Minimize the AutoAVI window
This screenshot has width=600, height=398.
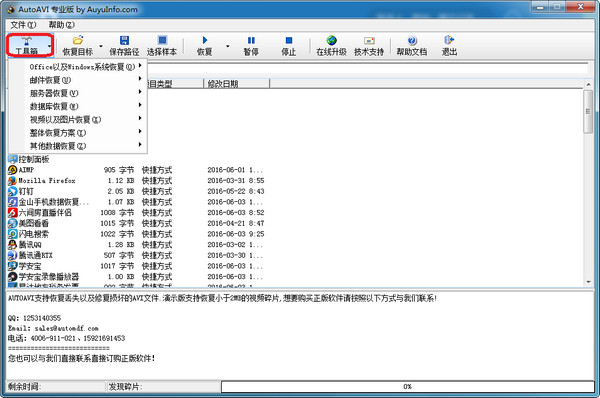tap(540, 7)
